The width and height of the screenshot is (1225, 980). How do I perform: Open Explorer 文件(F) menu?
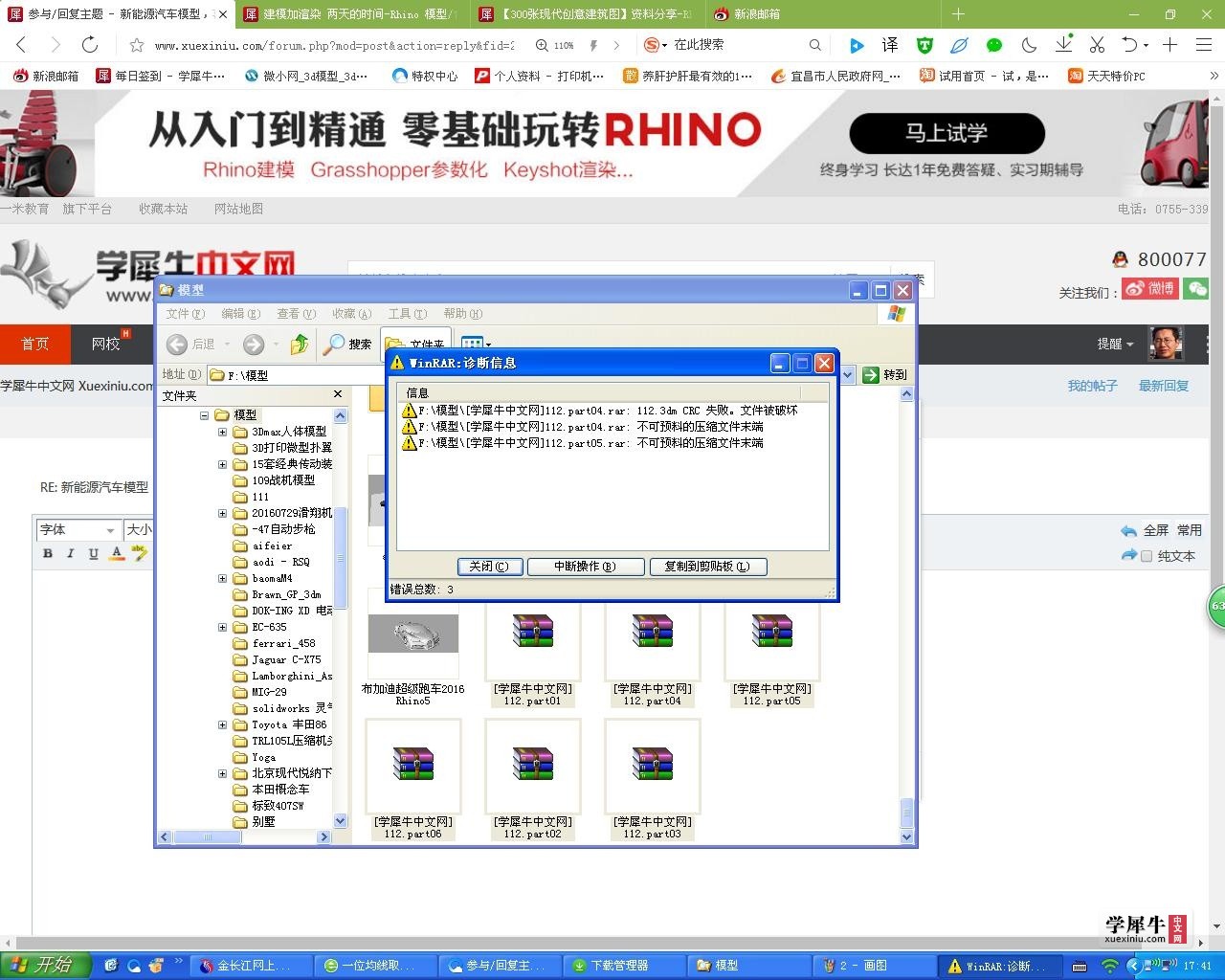pos(185,314)
